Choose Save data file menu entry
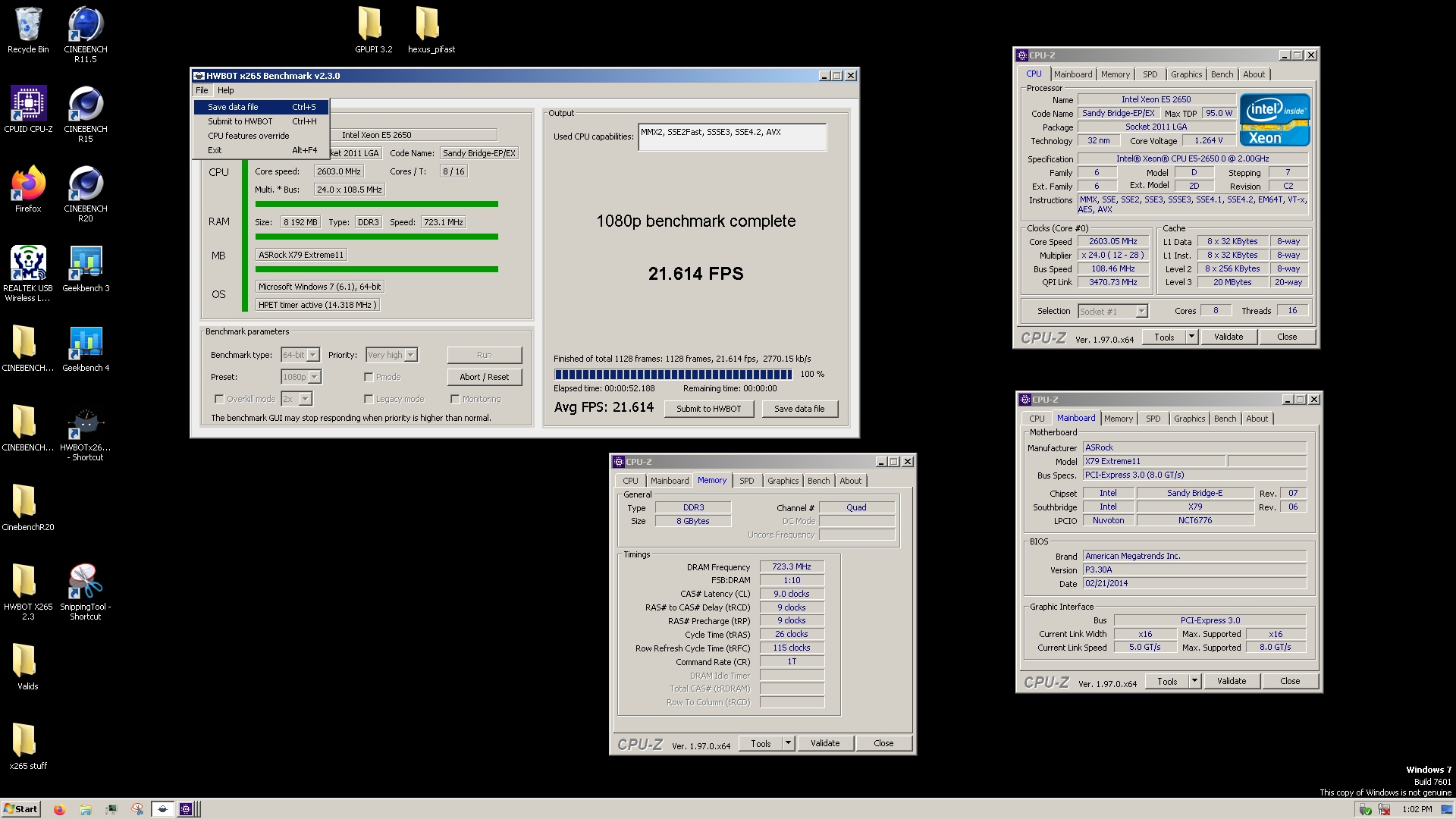 point(261,107)
